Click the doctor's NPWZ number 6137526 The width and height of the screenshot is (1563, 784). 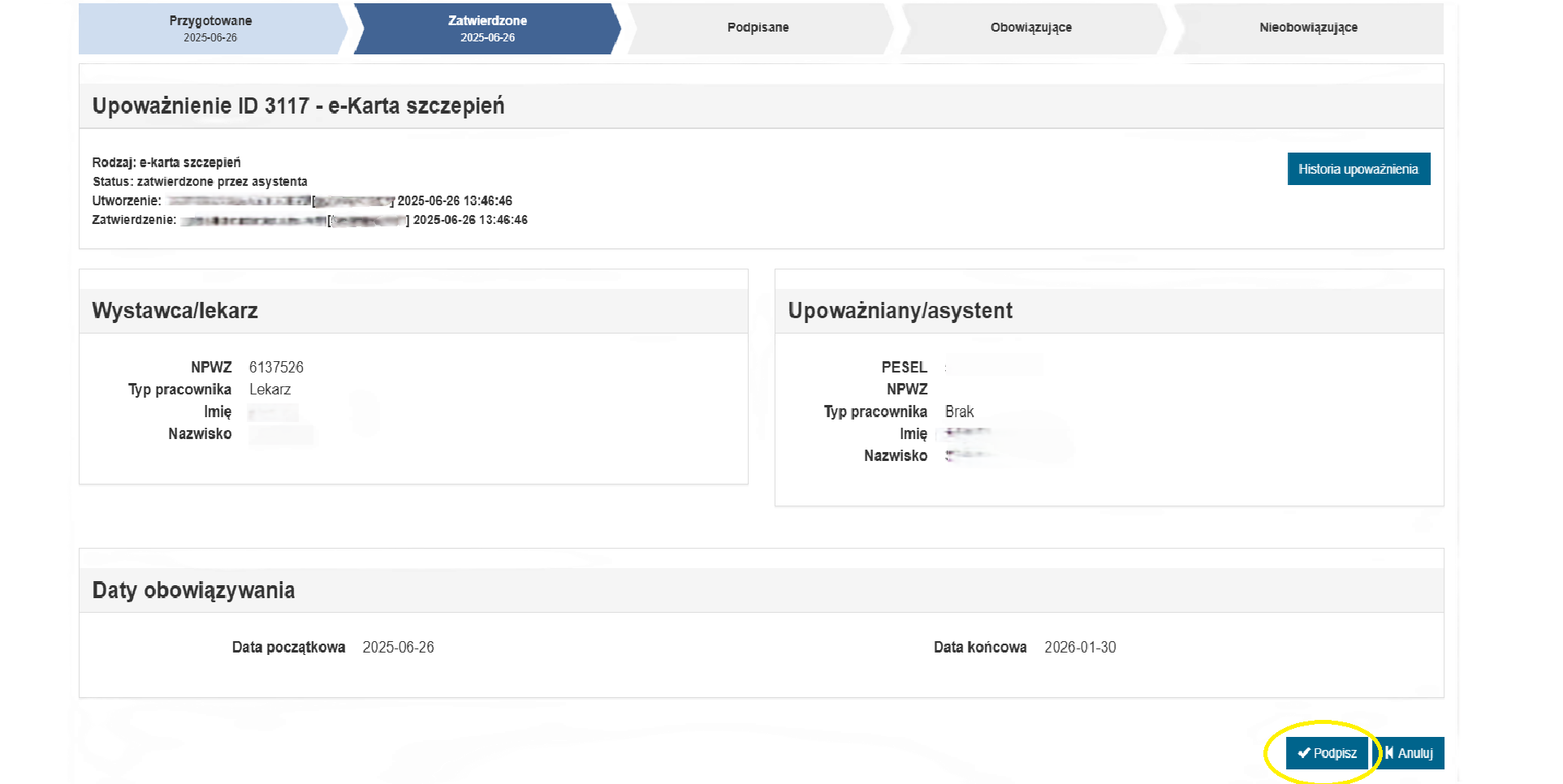276,368
